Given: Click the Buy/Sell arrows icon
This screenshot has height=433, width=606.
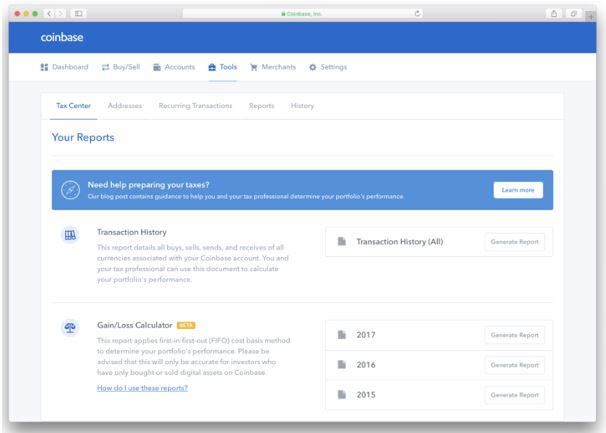Looking at the screenshot, I should tap(105, 67).
